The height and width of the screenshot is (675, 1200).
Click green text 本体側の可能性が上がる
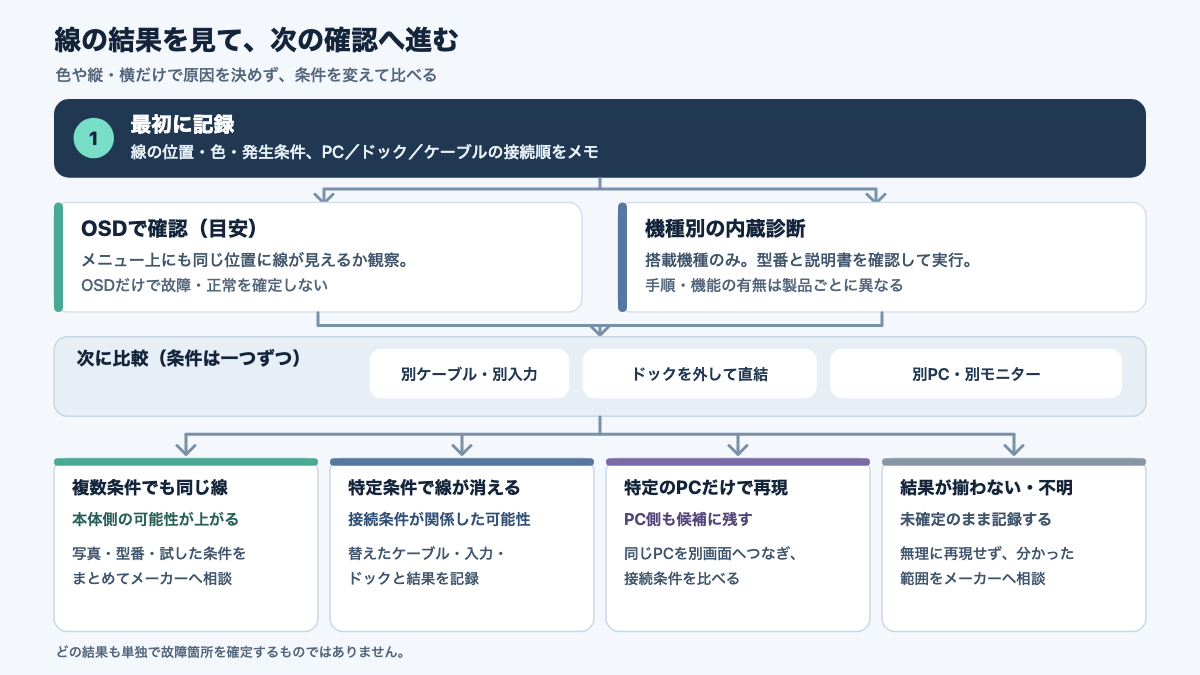(155, 520)
